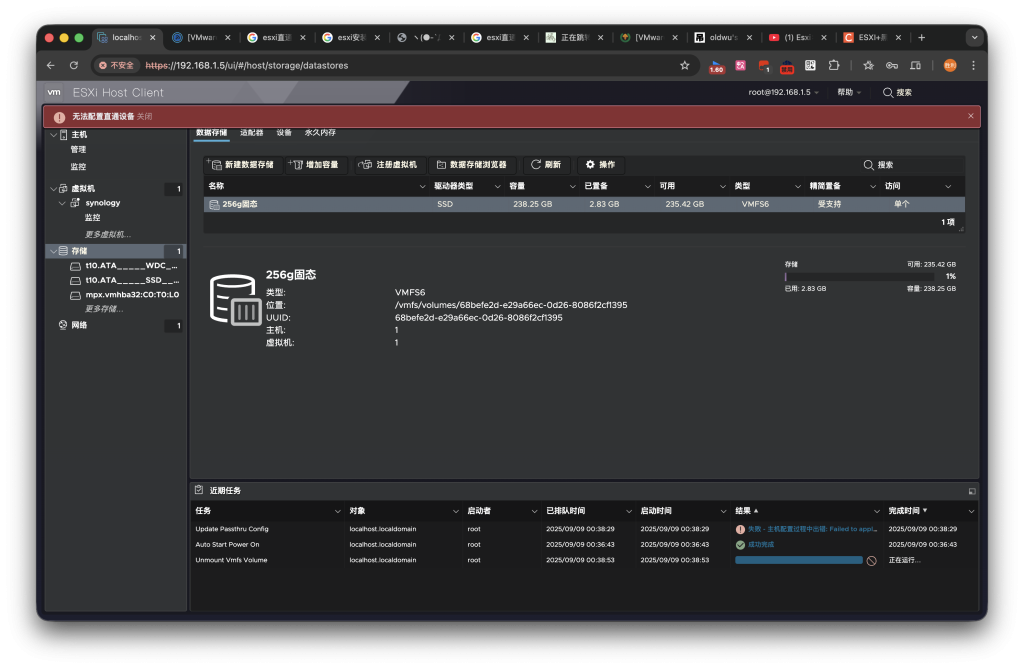Click the 增加容量 (Increase capacity) button
This screenshot has height=669, width=1024.
point(315,165)
